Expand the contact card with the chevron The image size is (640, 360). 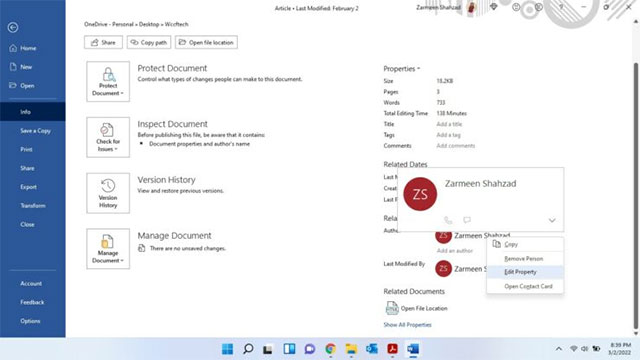552,220
